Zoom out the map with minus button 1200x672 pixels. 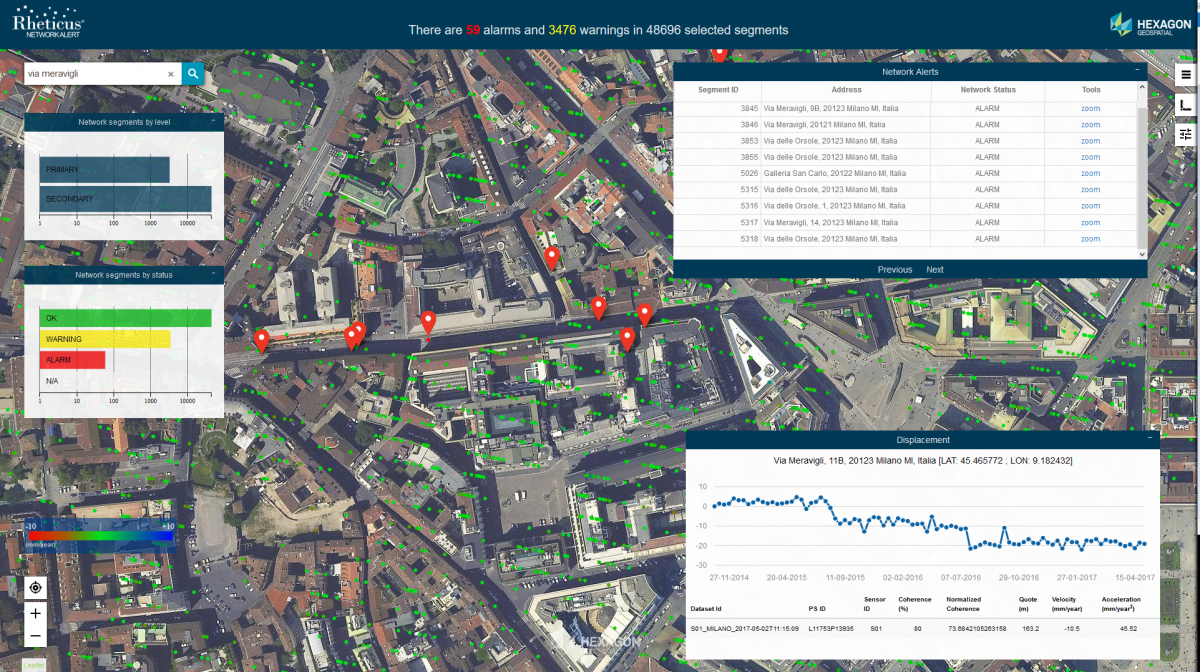36,636
